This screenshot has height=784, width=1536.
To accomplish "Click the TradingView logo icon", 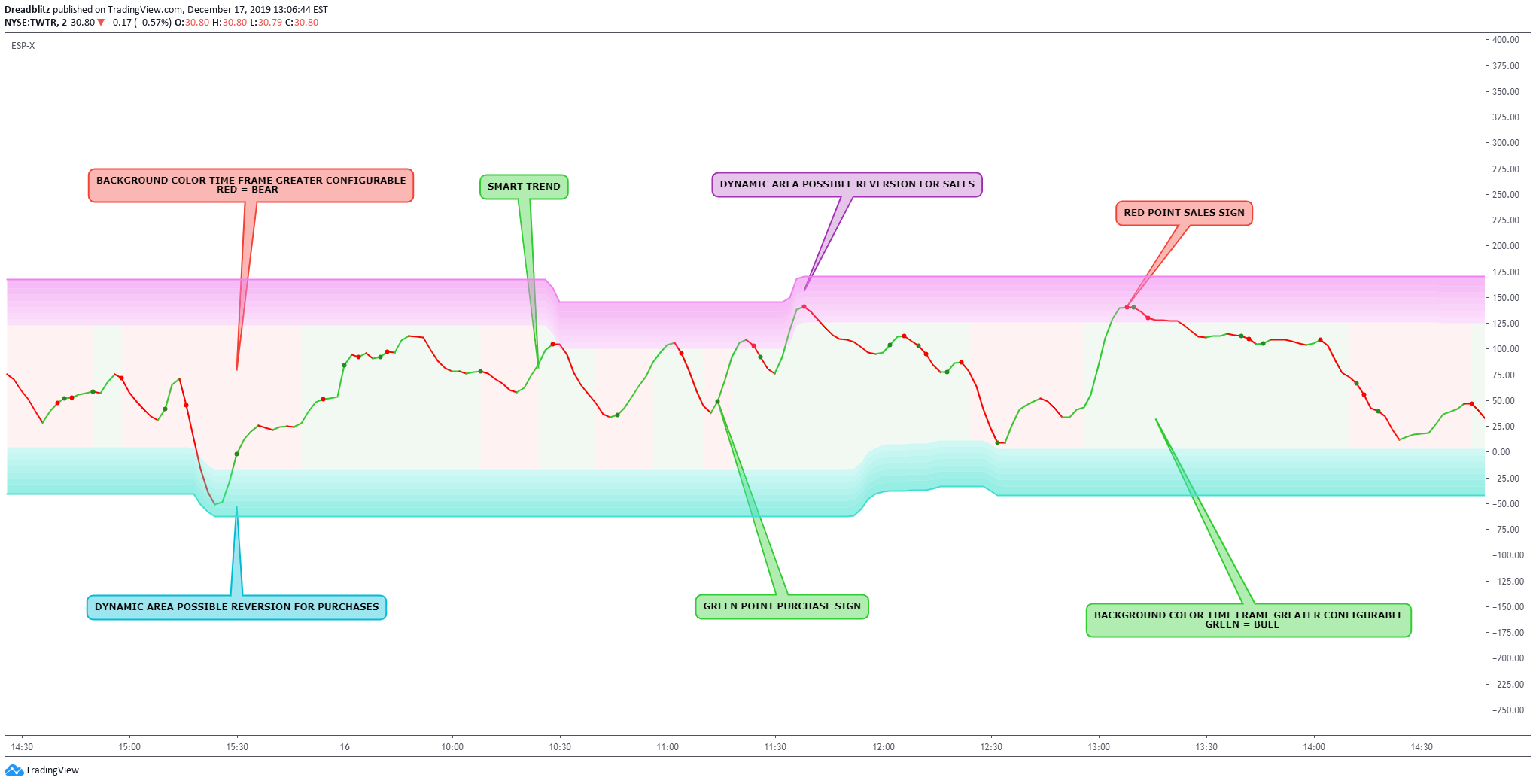I will click(x=14, y=770).
